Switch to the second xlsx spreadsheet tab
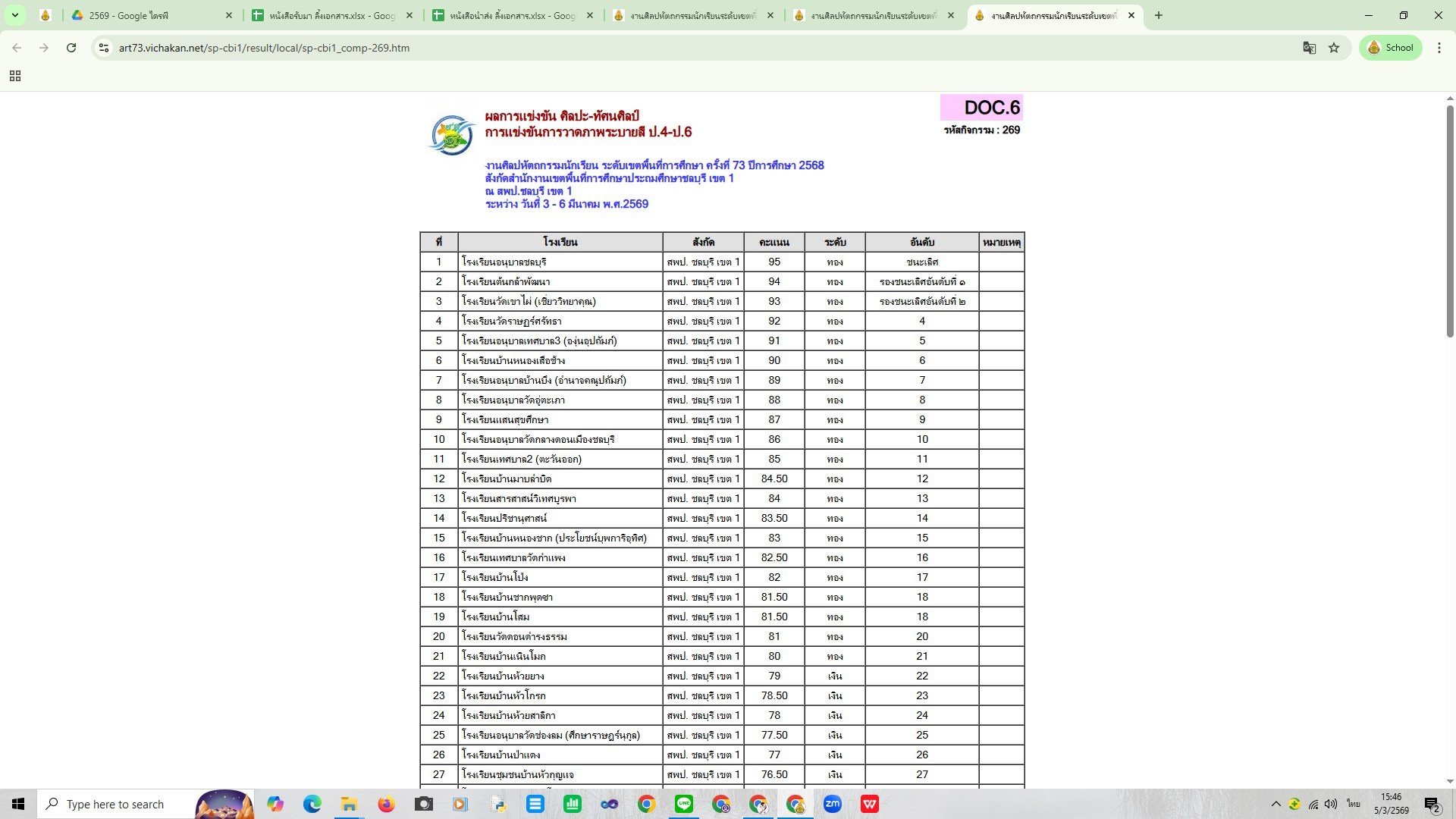 tap(512, 15)
